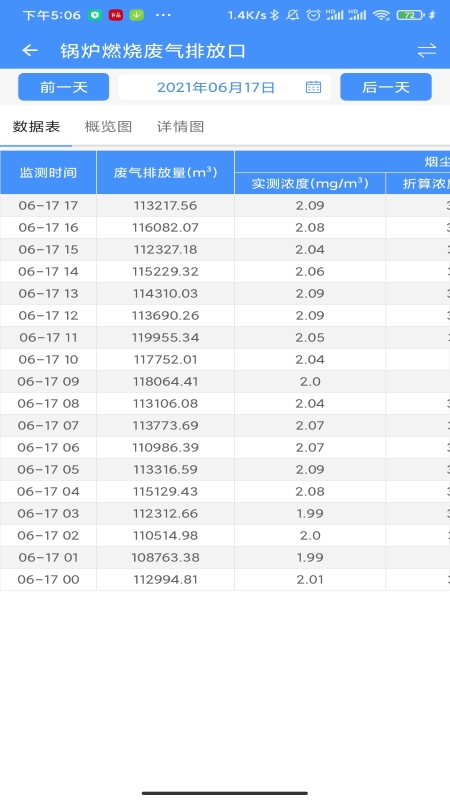
Task: Tap the switch arrows icon in header
Action: (x=427, y=51)
